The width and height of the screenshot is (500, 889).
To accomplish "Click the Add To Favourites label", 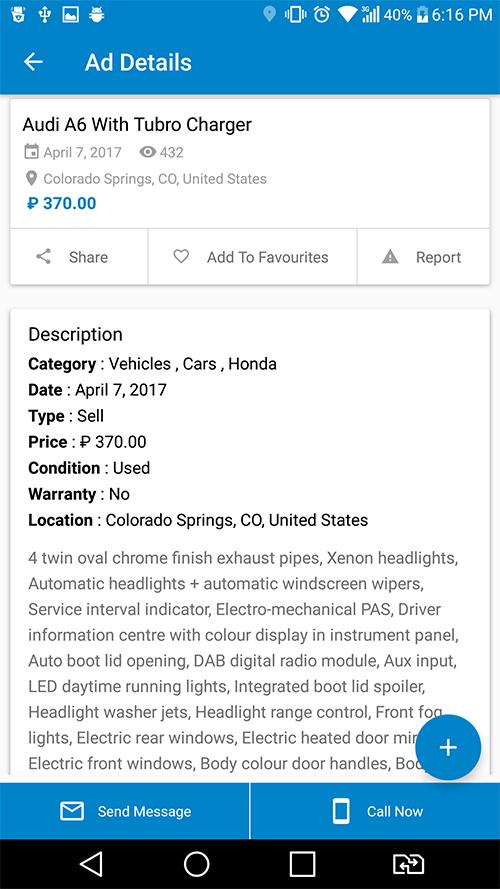I will pyautogui.click(x=268, y=257).
